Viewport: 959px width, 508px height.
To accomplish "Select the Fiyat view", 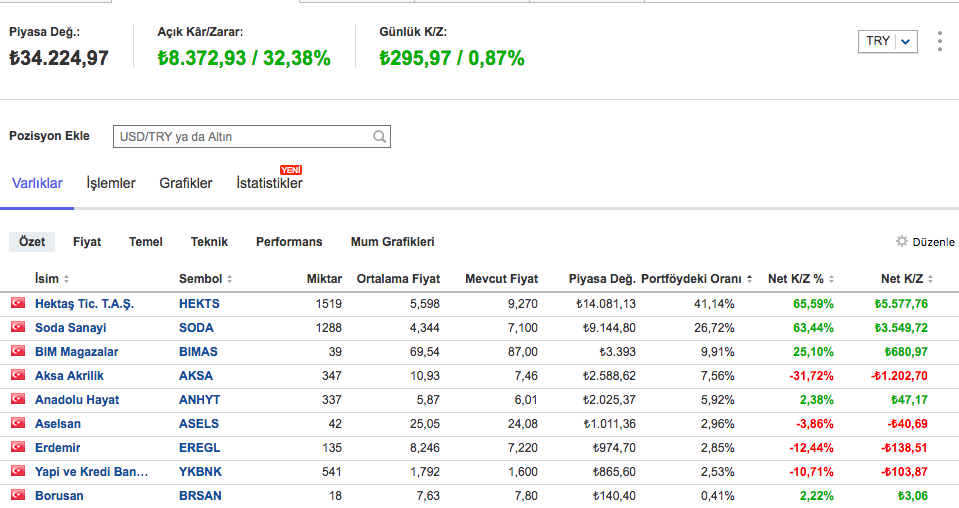I will coord(87,241).
